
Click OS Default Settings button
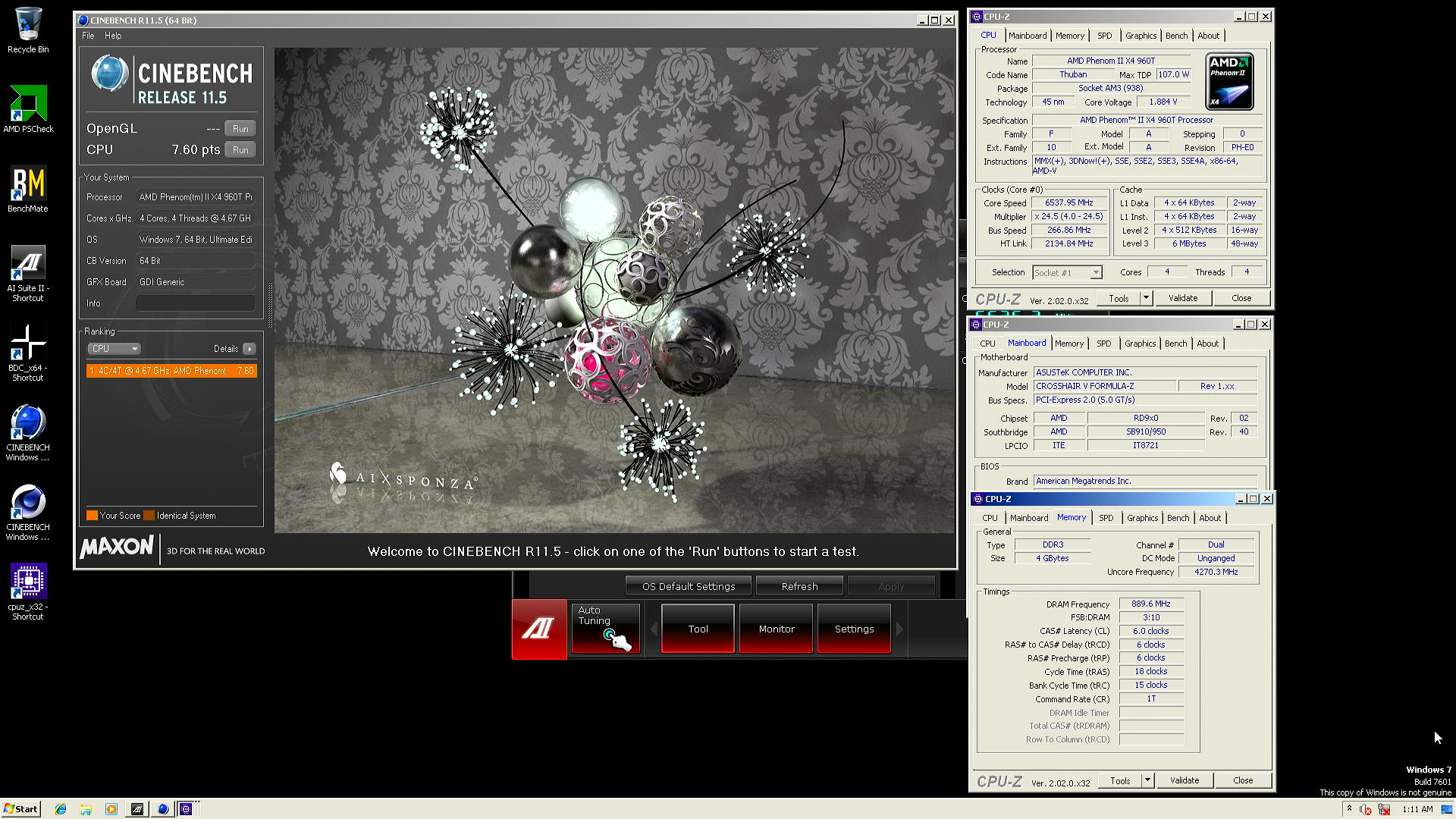[x=689, y=586]
